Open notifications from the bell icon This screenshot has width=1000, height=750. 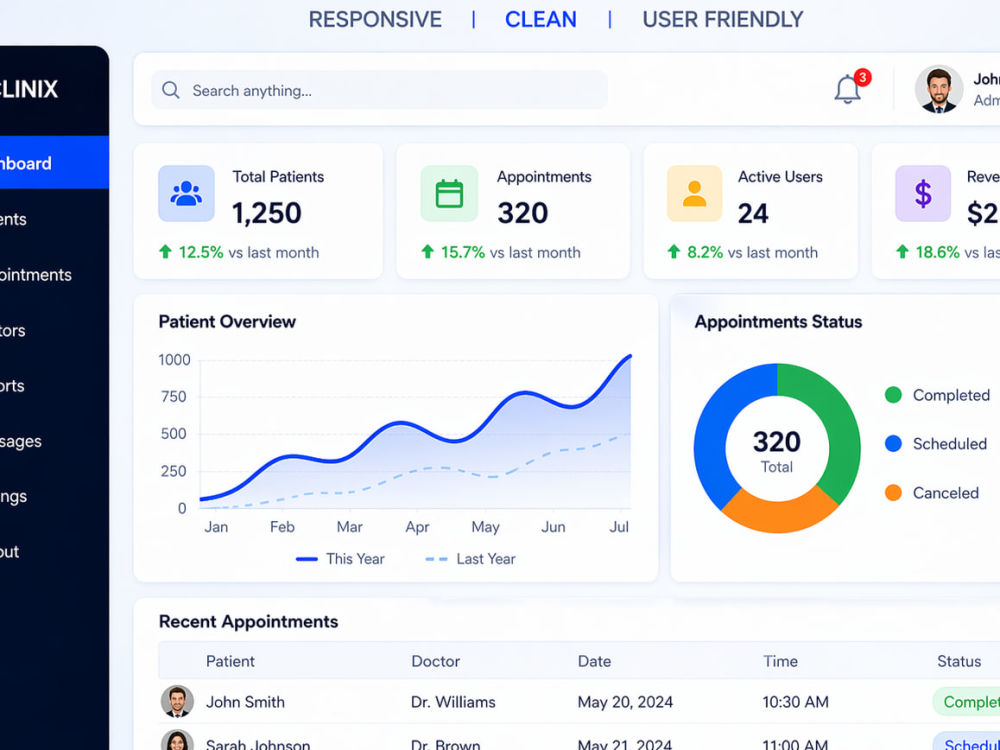[x=848, y=89]
